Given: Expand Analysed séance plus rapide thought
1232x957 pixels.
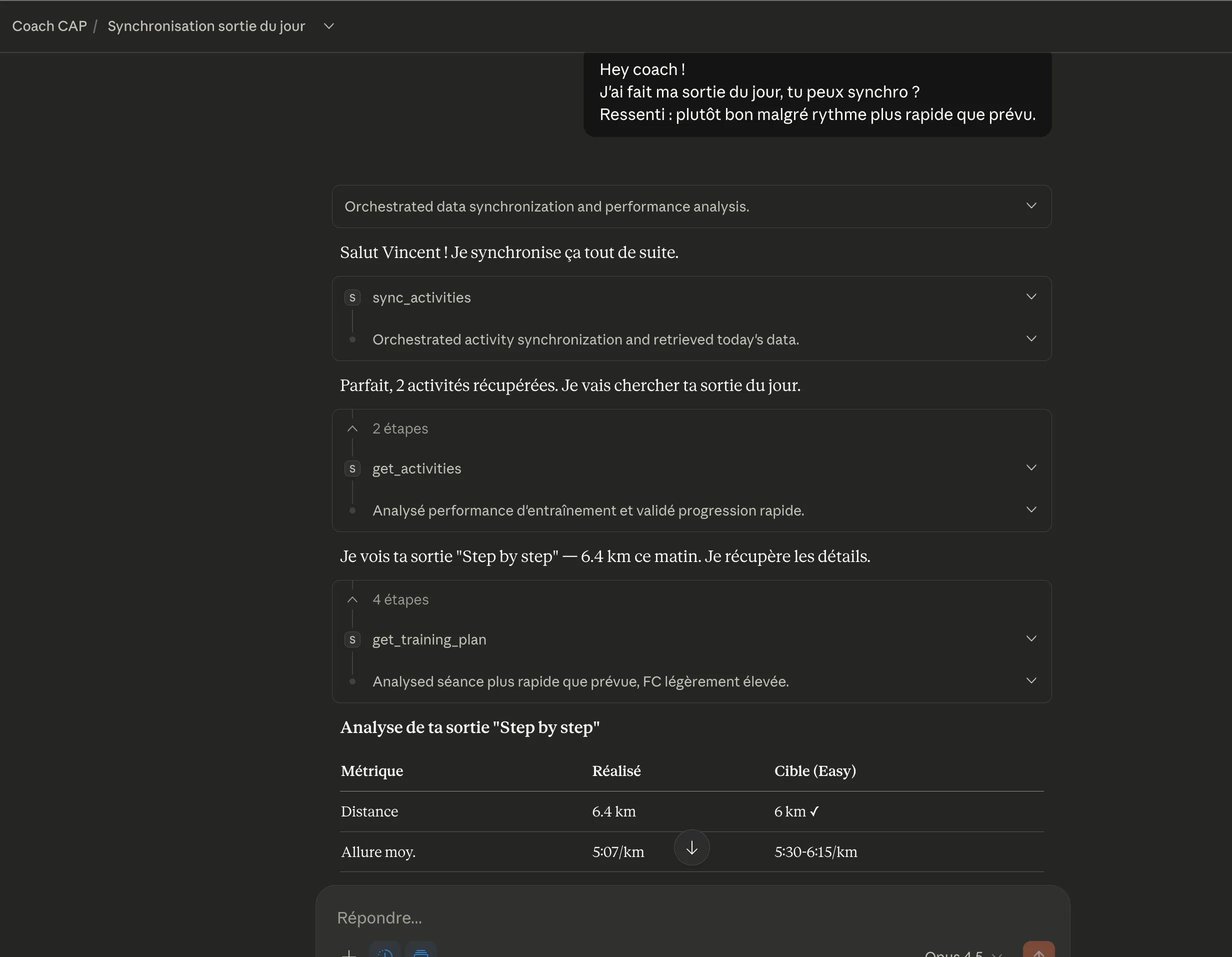Looking at the screenshot, I should [x=1030, y=681].
